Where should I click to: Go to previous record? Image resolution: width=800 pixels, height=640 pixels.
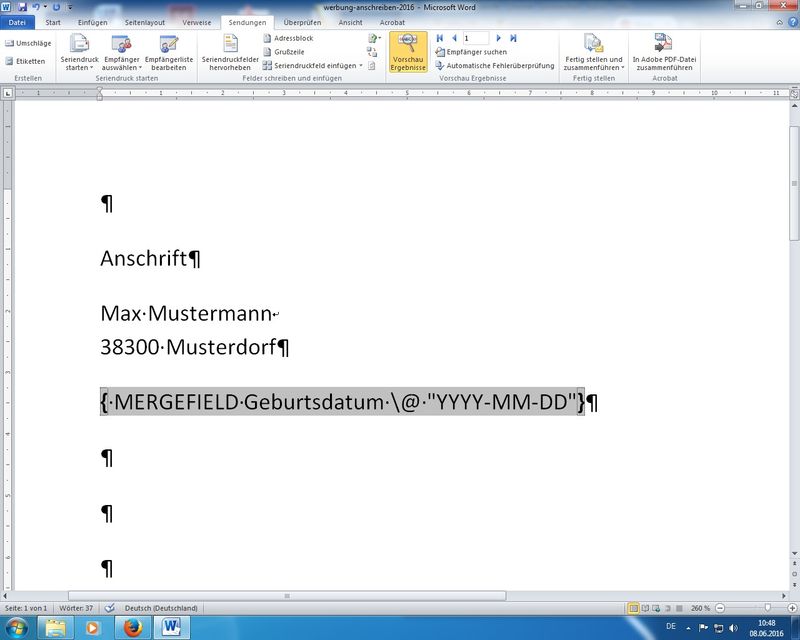click(454, 38)
